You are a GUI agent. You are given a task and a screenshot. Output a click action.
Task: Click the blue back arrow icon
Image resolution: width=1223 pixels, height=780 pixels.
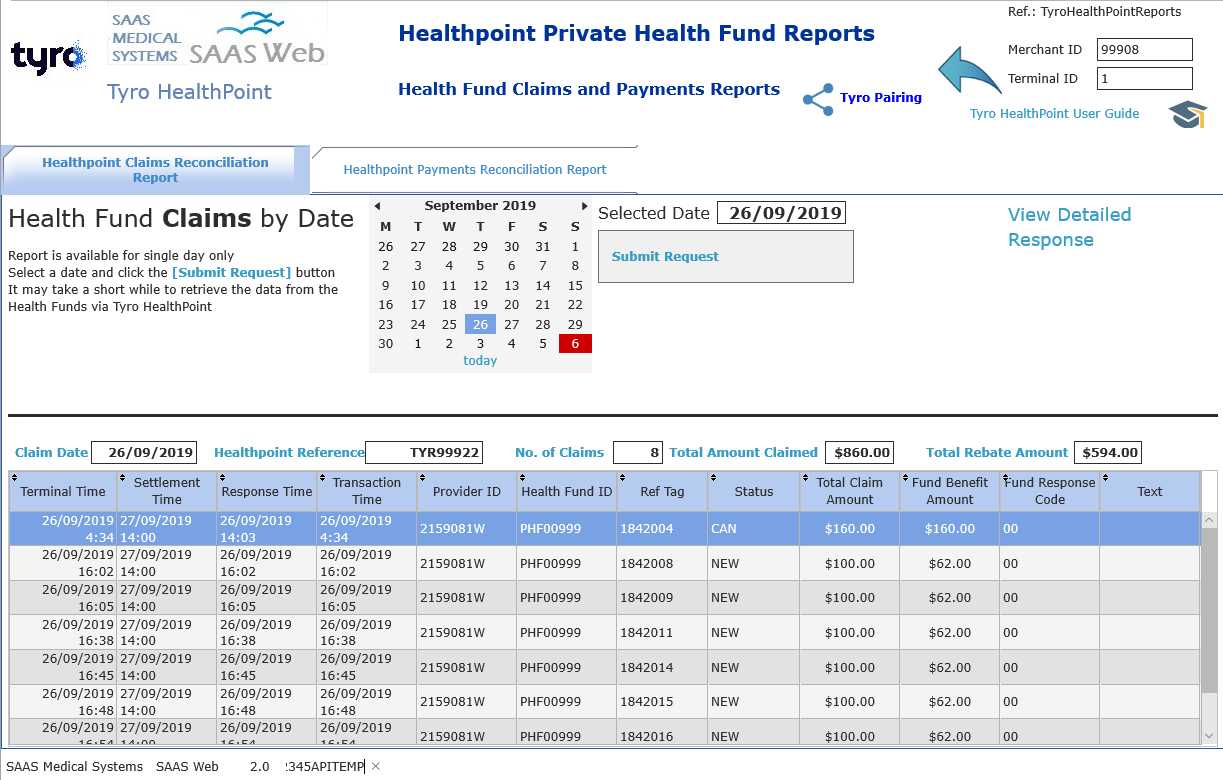pos(968,71)
